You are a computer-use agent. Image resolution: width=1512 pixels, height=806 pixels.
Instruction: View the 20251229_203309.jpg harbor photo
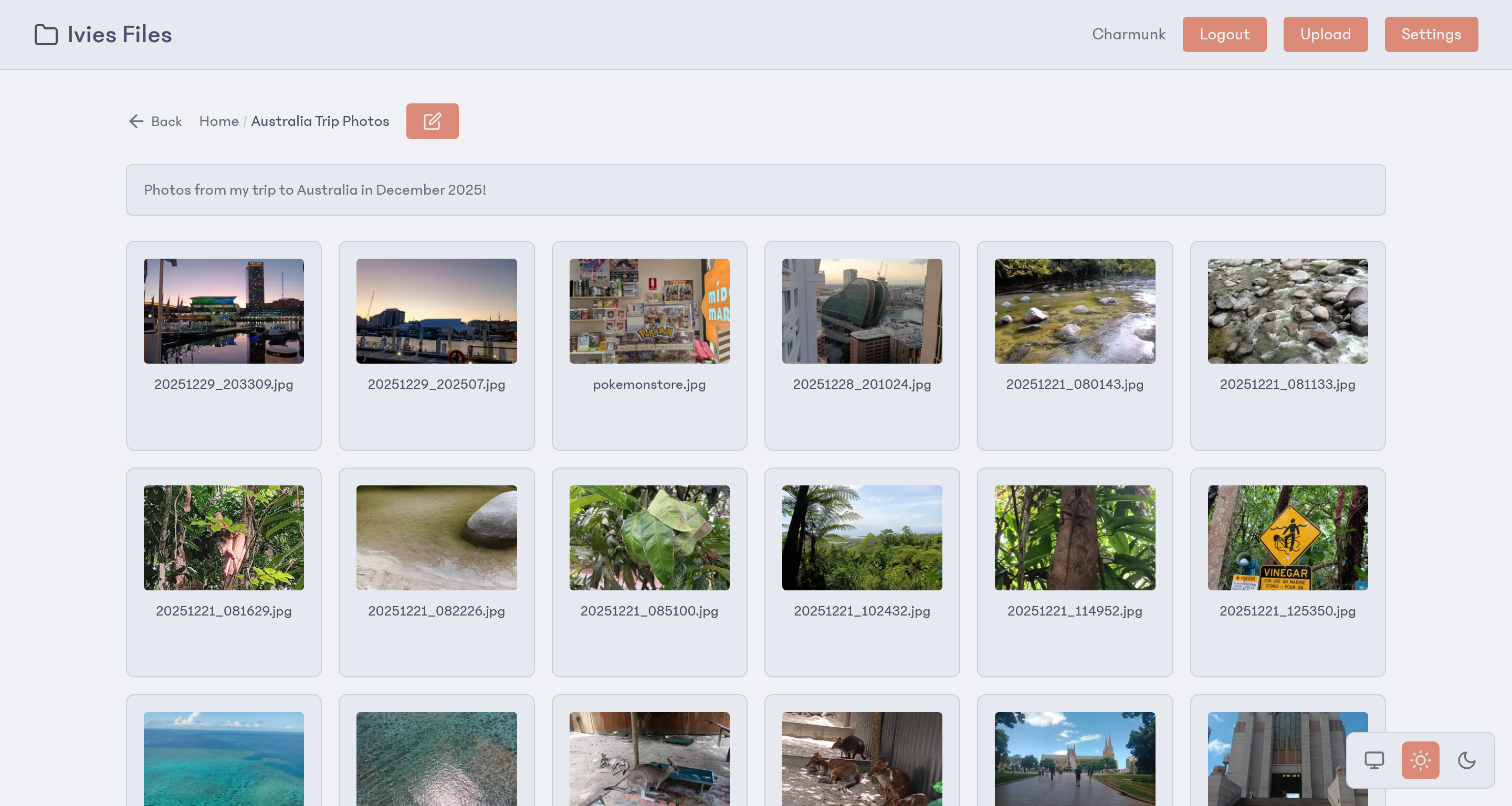click(x=224, y=312)
